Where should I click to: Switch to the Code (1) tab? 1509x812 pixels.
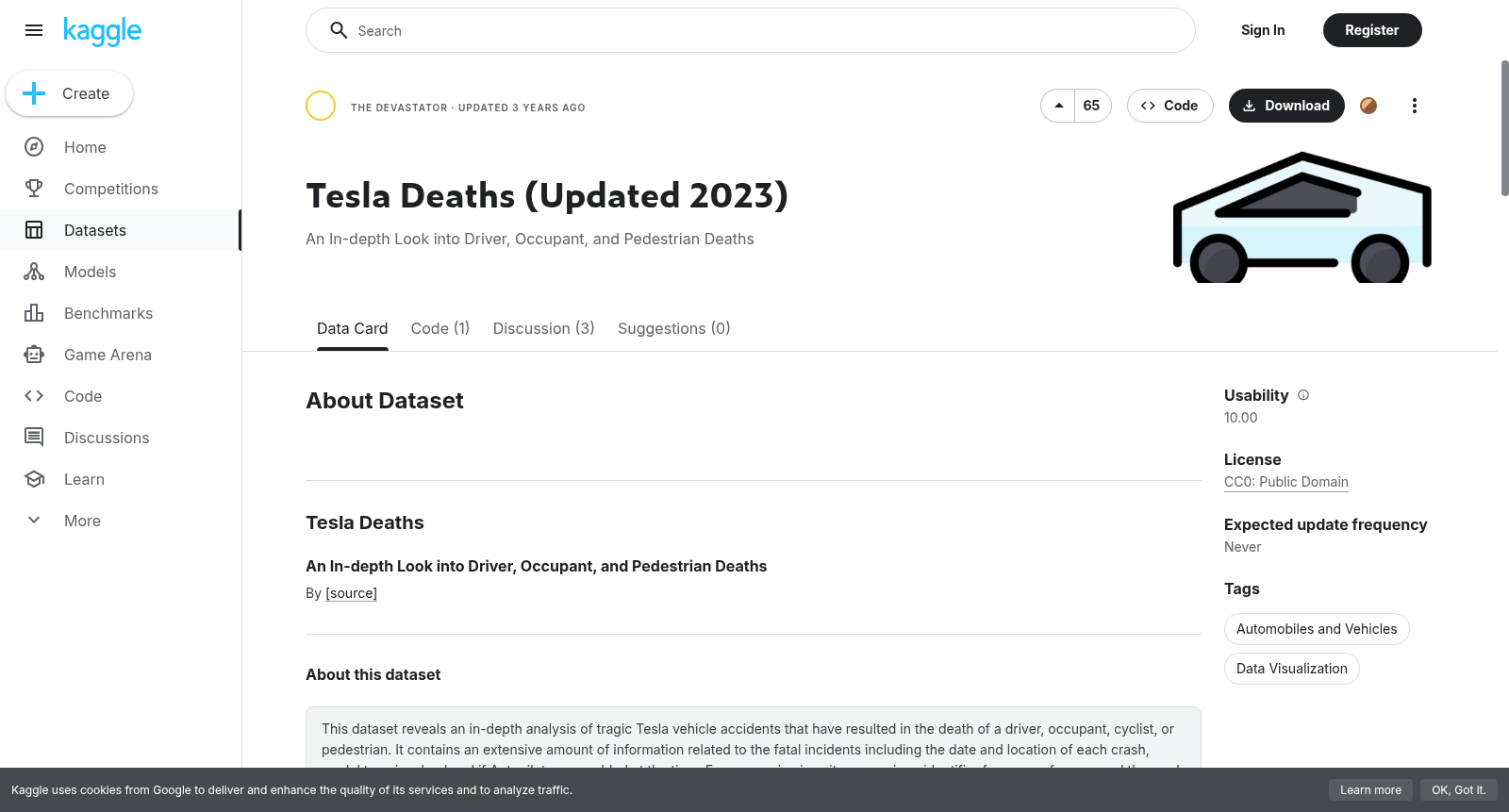pyautogui.click(x=440, y=328)
